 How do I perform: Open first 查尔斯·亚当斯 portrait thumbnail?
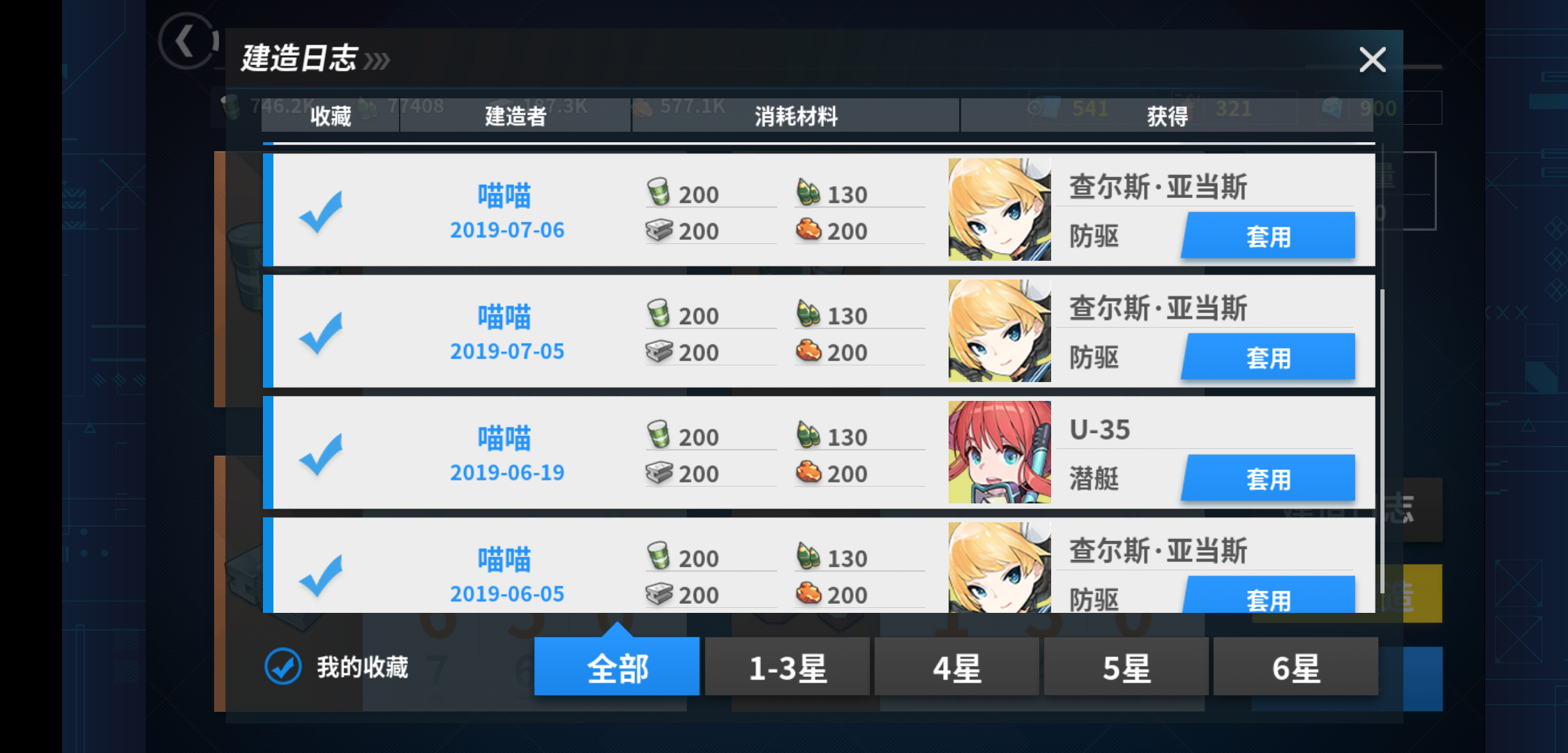coord(1000,209)
